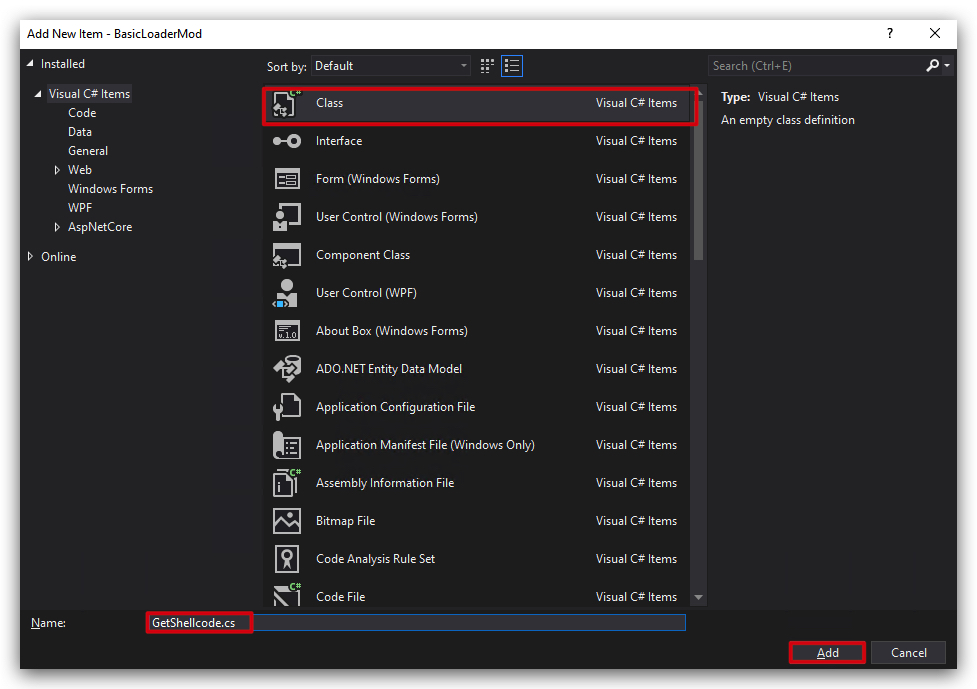This screenshot has width=977, height=689.
Task: Select the WPF category
Action: click(x=80, y=208)
